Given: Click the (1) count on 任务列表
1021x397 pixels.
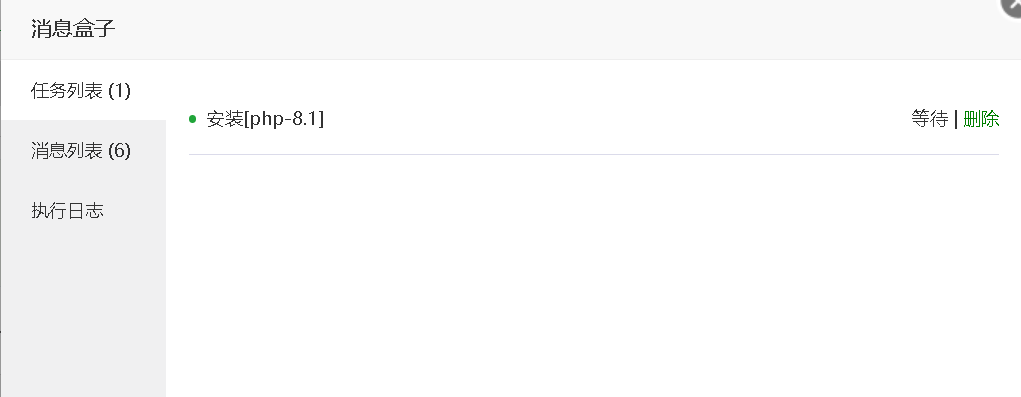Looking at the screenshot, I should point(119,90).
